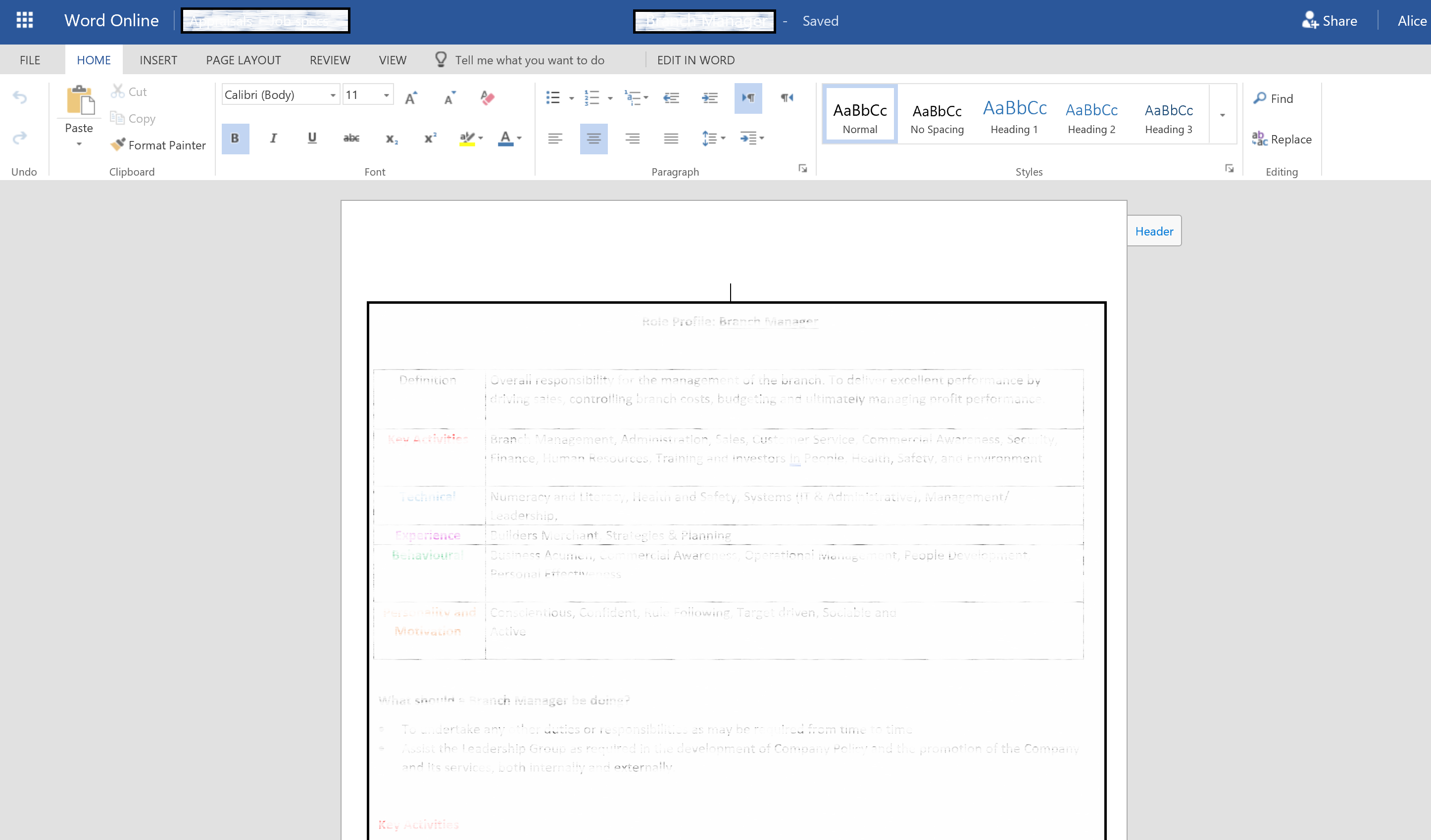
Task: Toggle Subscript formatting
Action: point(392,139)
